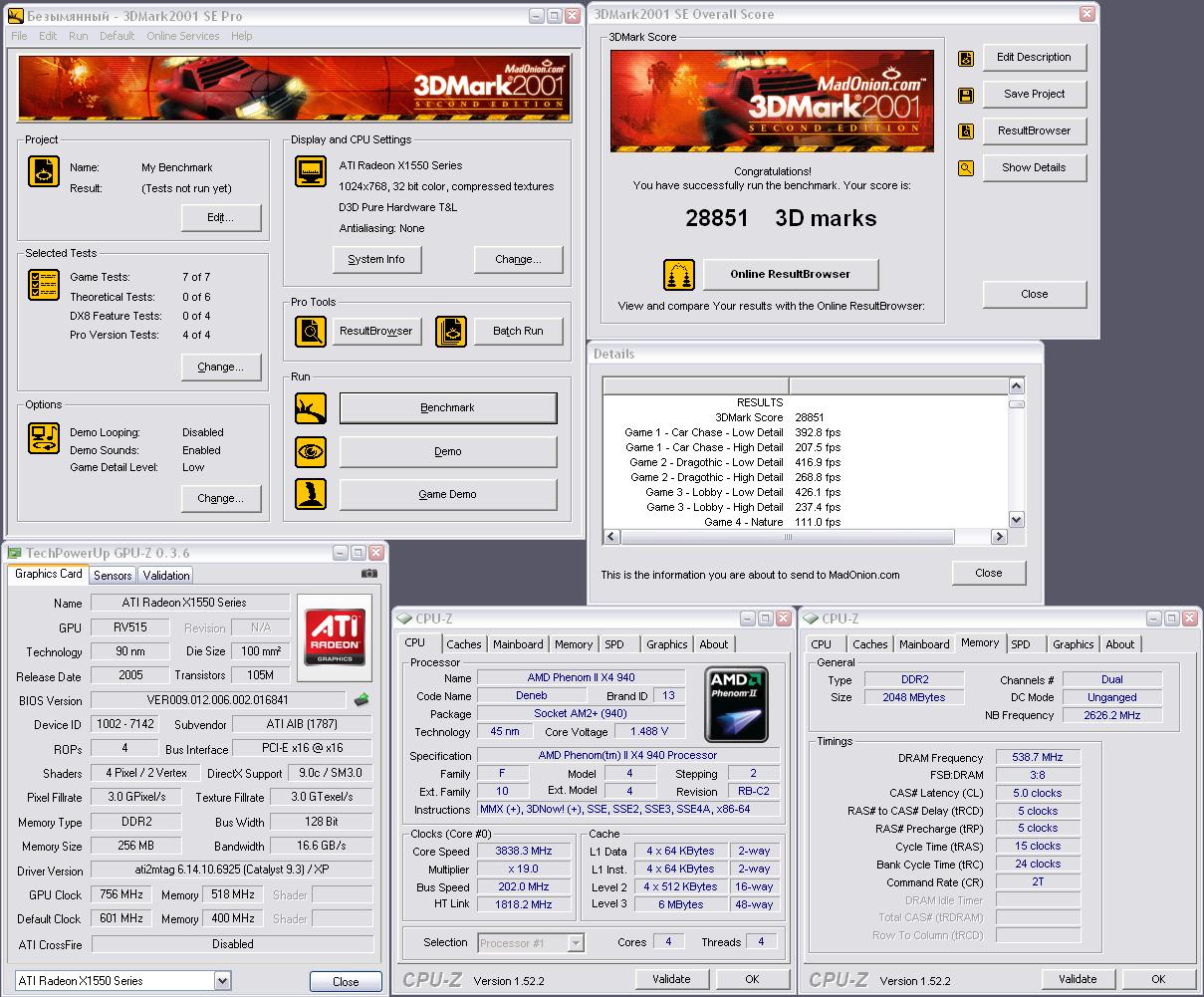Open the Edit menu in 3DMark
The width and height of the screenshot is (1204, 997).
(x=48, y=36)
